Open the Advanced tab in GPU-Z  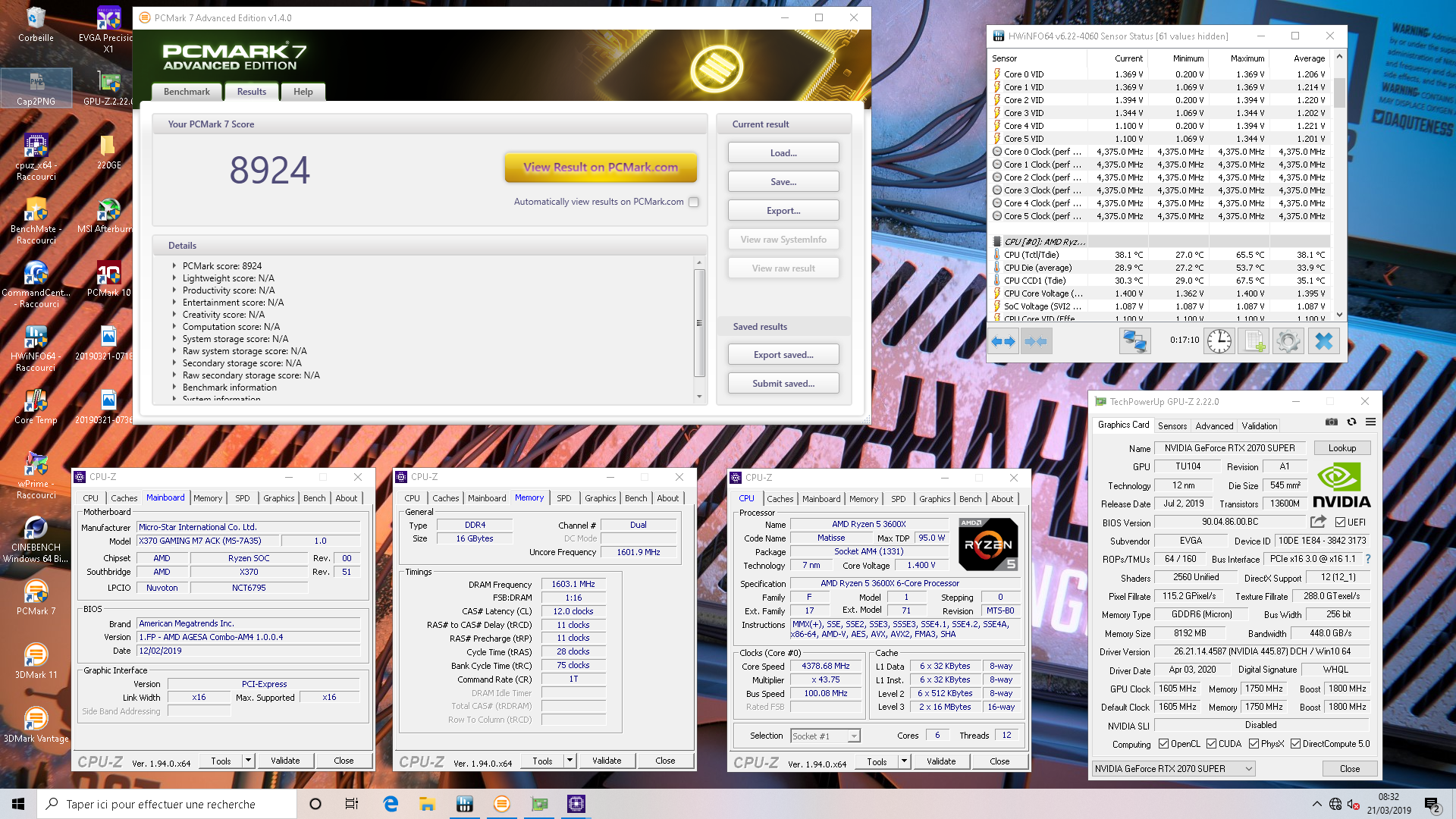[x=1214, y=426]
